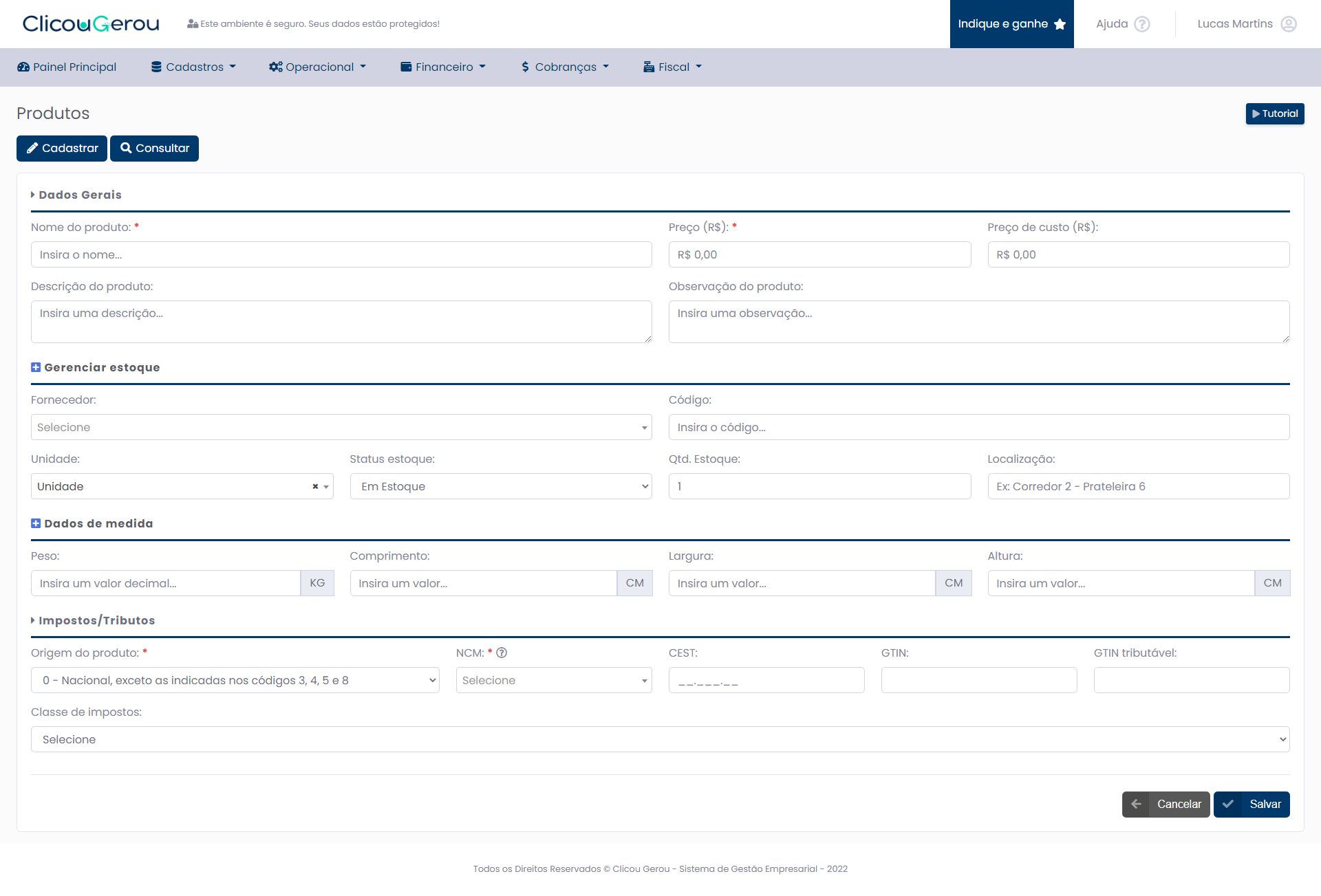Click the Preço (R$) field

point(820,254)
